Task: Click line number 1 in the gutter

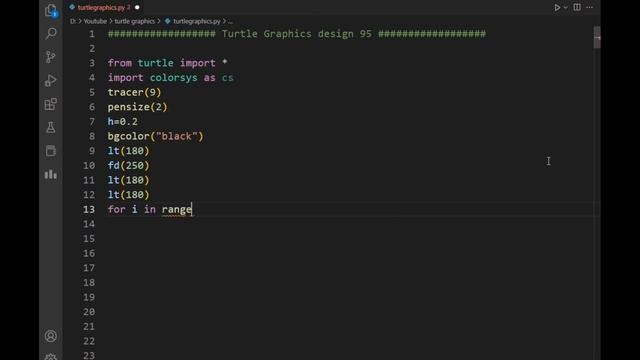Action: (92, 34)
